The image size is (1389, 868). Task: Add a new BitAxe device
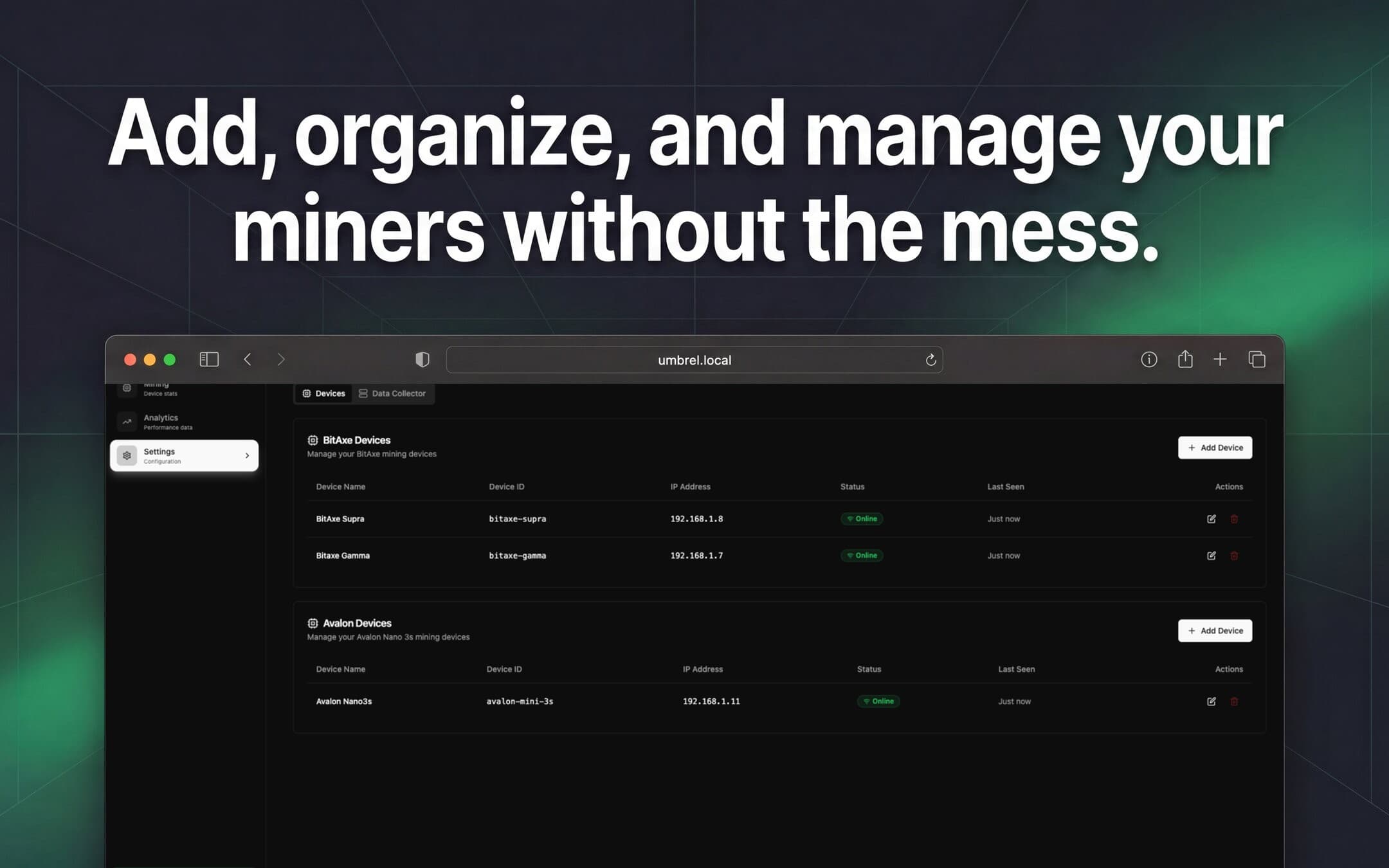click(x=1215, y=448)
